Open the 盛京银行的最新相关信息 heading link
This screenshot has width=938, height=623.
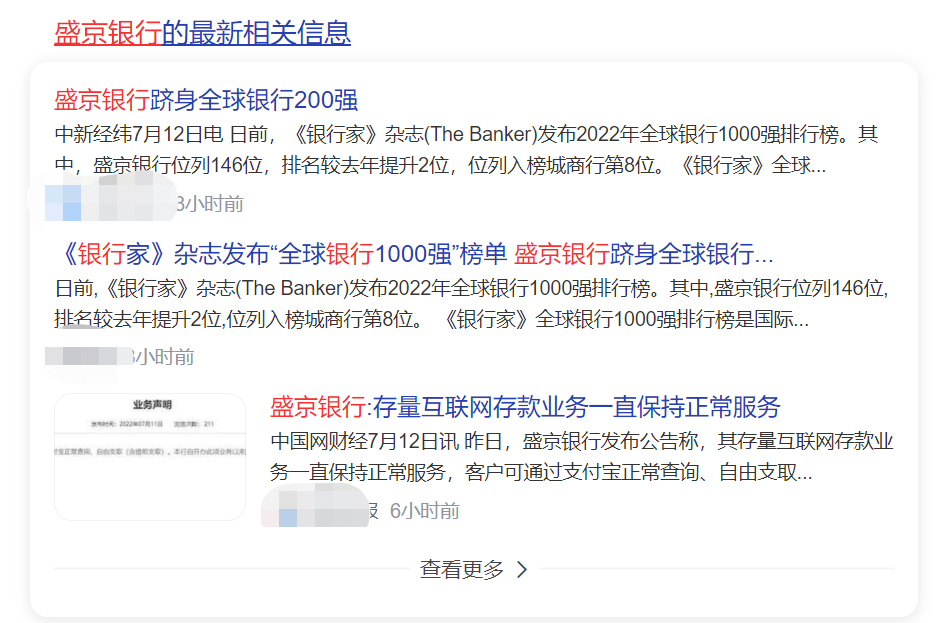point(202,33)
